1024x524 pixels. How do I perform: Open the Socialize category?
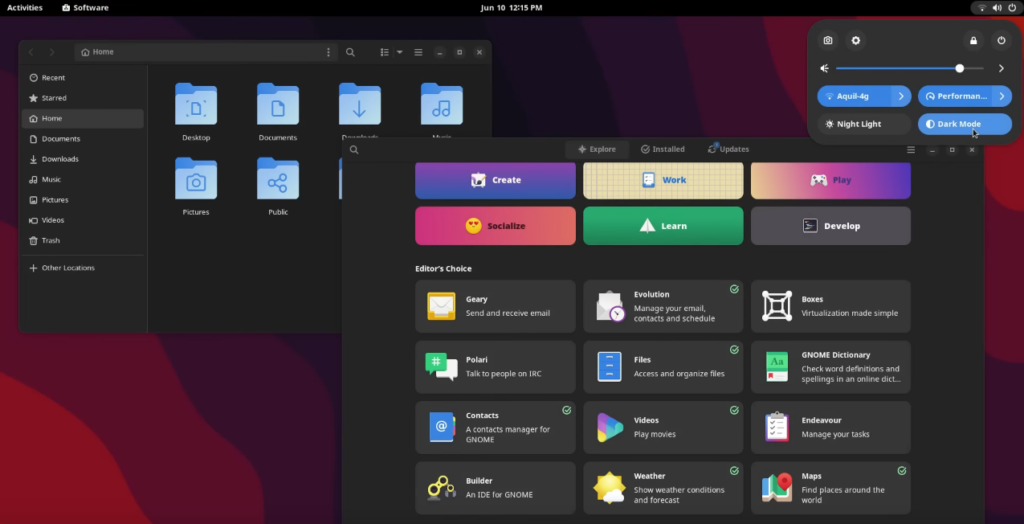[x=495, y=226]
